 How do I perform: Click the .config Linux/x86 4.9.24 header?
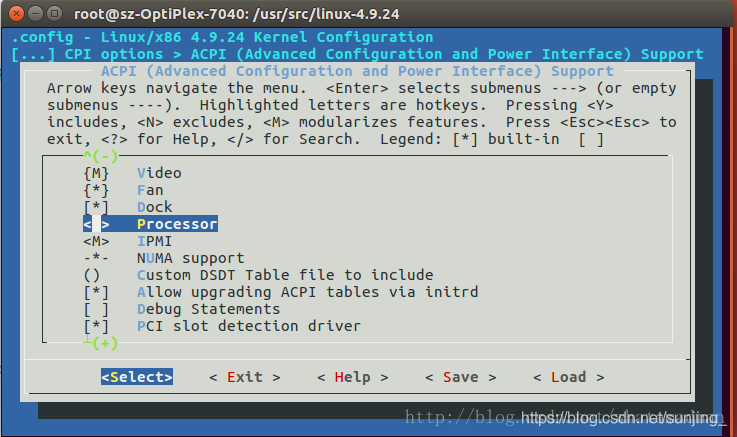222,37
